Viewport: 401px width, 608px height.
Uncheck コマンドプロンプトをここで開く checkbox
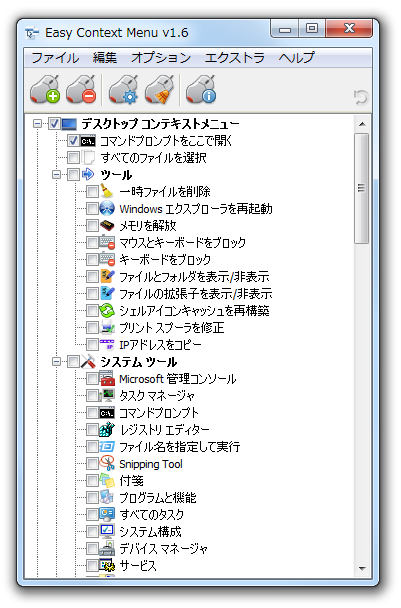[73, 141]
